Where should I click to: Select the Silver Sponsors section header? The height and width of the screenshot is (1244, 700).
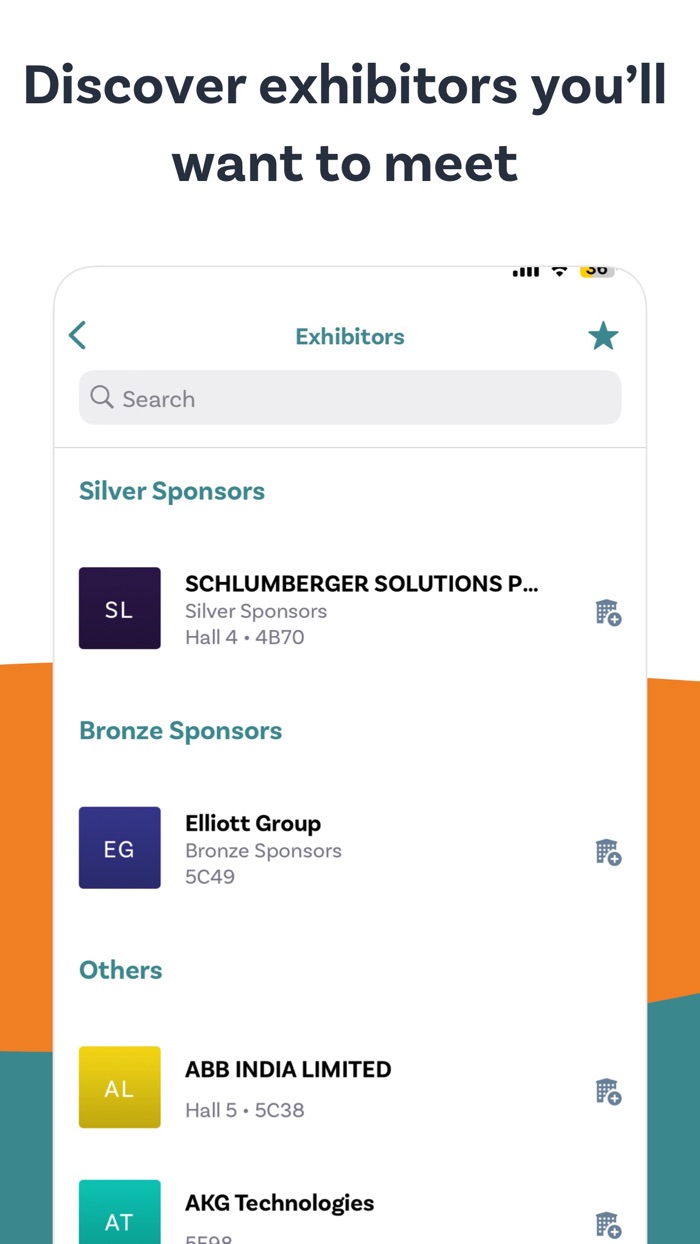172,491
